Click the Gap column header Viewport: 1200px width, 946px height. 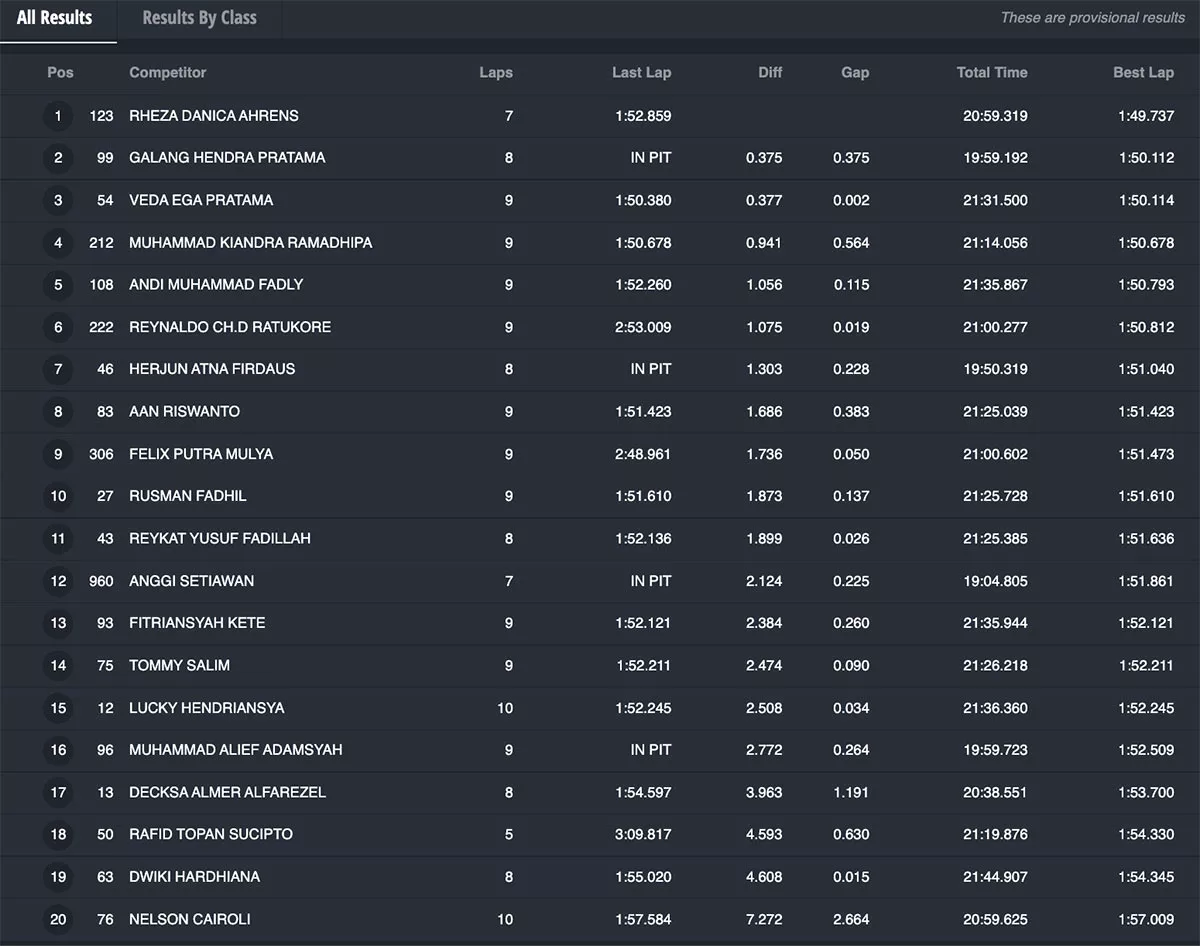tap(854, 72)
